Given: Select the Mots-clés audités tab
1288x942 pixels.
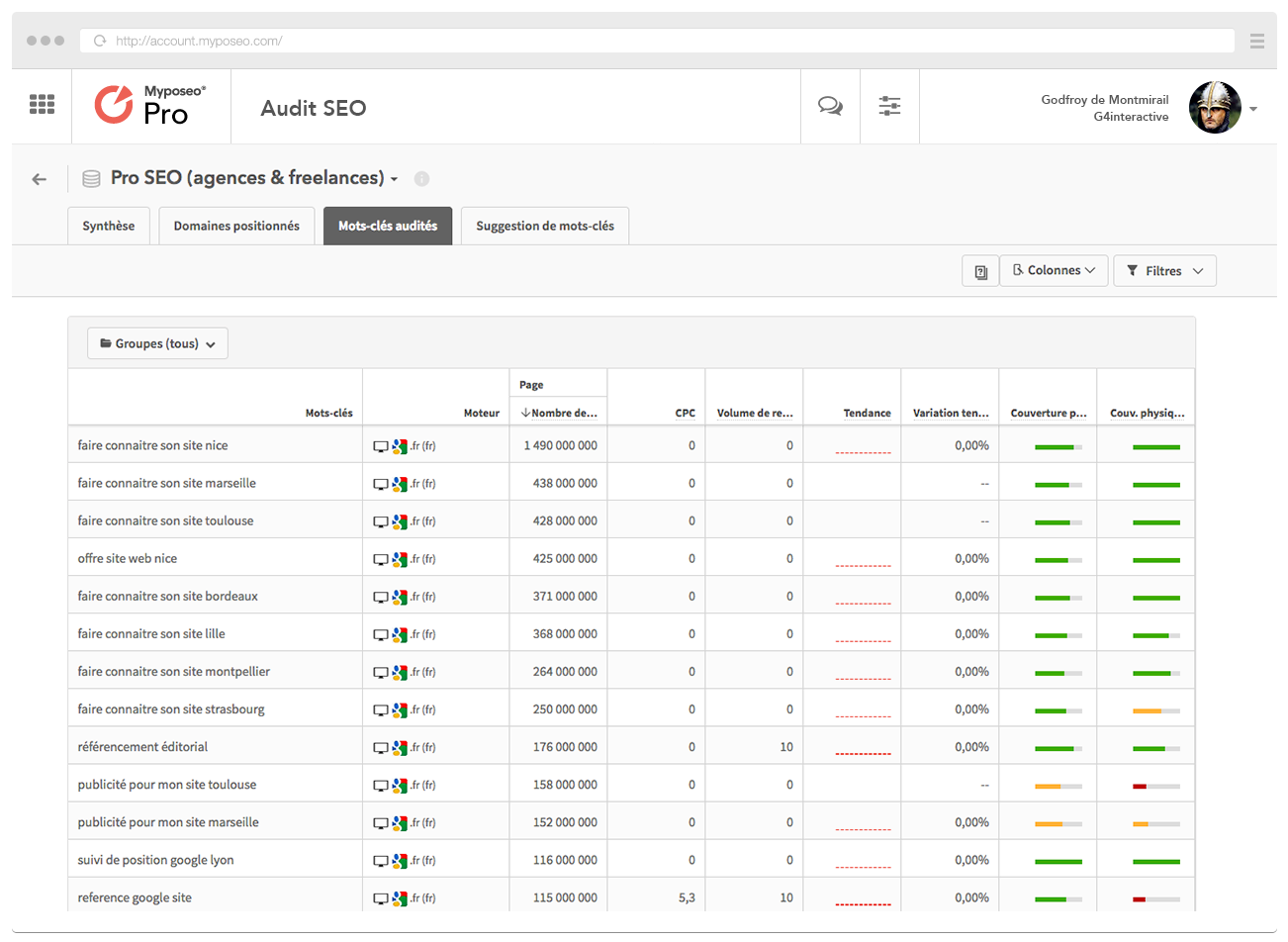Looking at the screenshot, I should point(388,226).
